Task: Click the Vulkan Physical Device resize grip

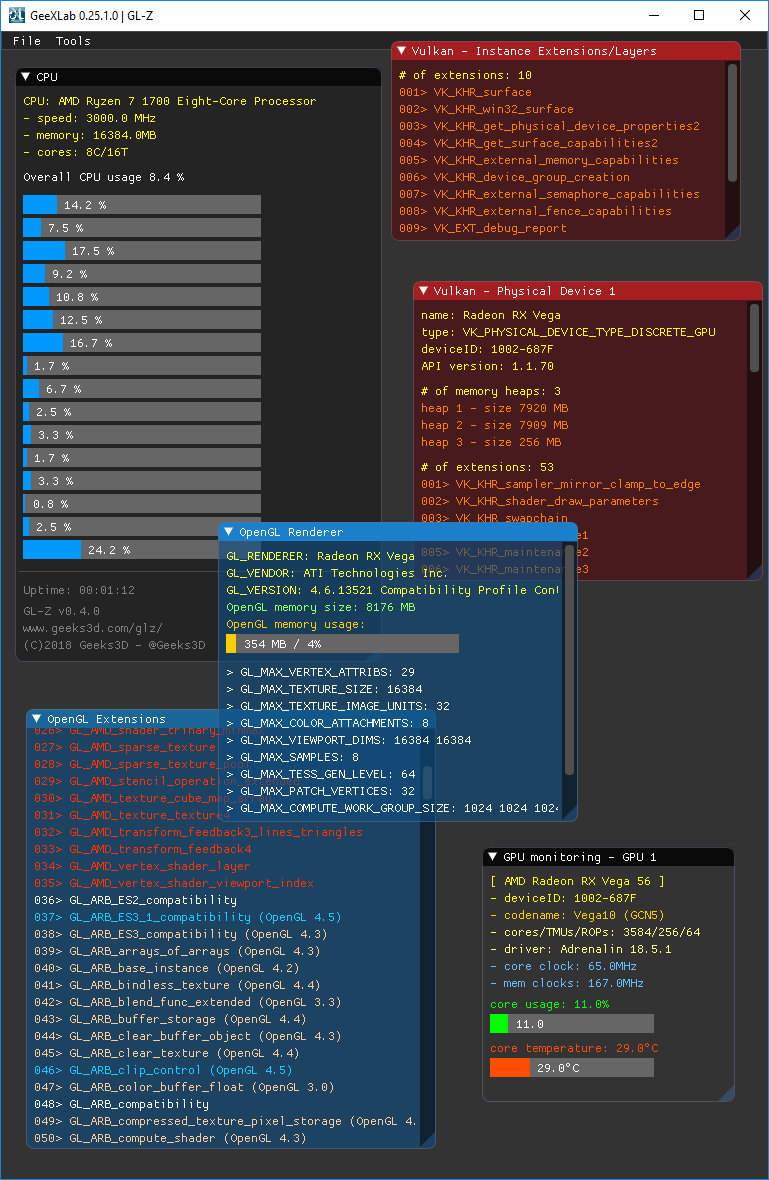Action: (755, 573)
